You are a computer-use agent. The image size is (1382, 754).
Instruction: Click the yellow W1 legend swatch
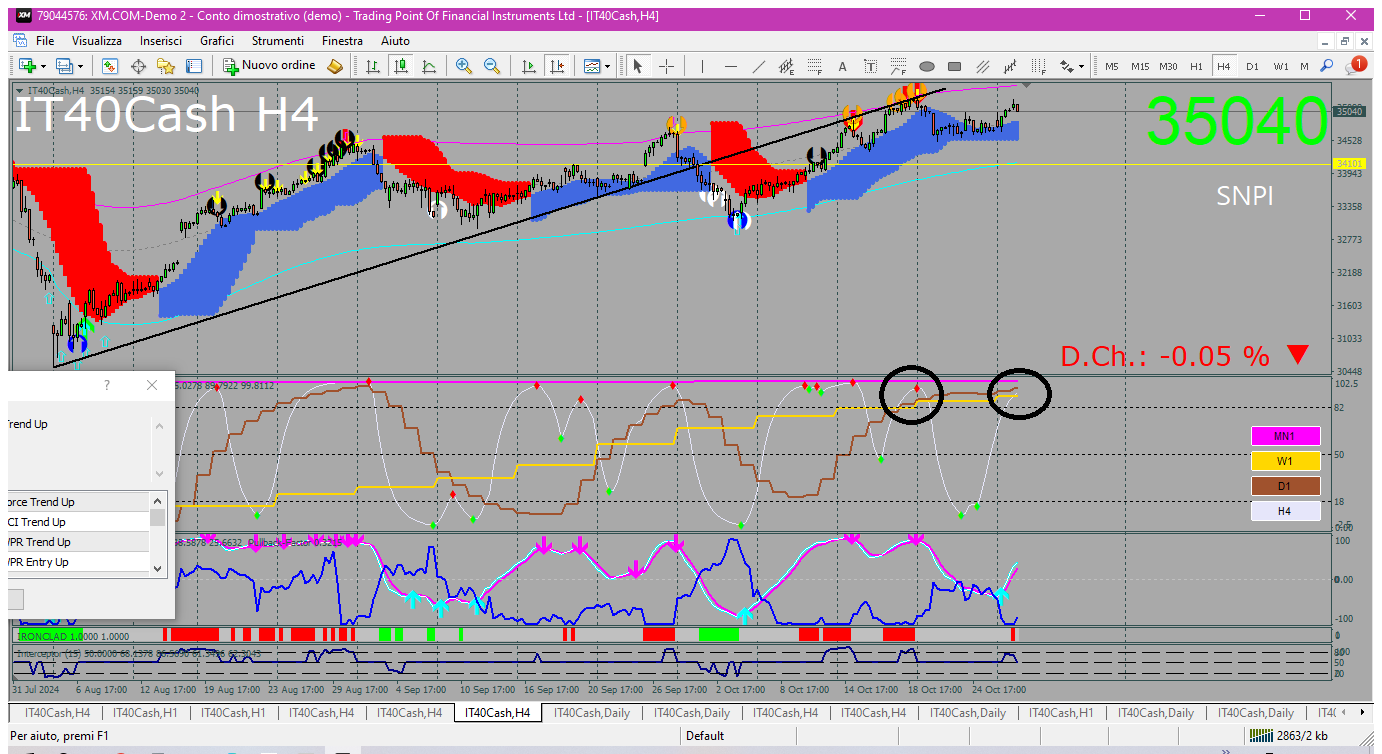click(x=1285, y=461)
